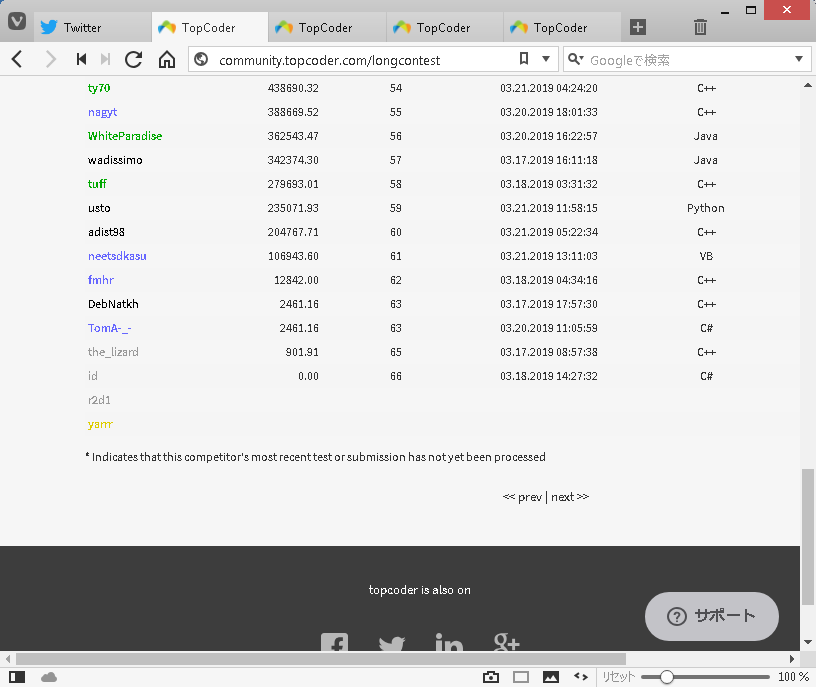This screenshot has height=687, width=816.
Task: Open the サポート help button
Action: (711, 616)
